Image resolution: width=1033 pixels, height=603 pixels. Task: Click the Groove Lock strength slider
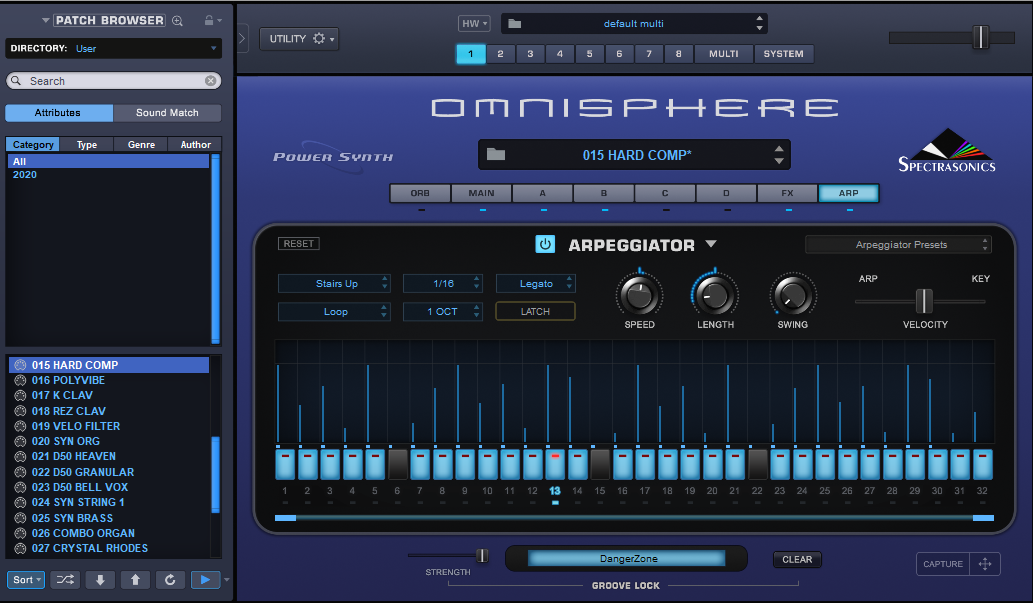pyautogui.click(x=481, y=555)
